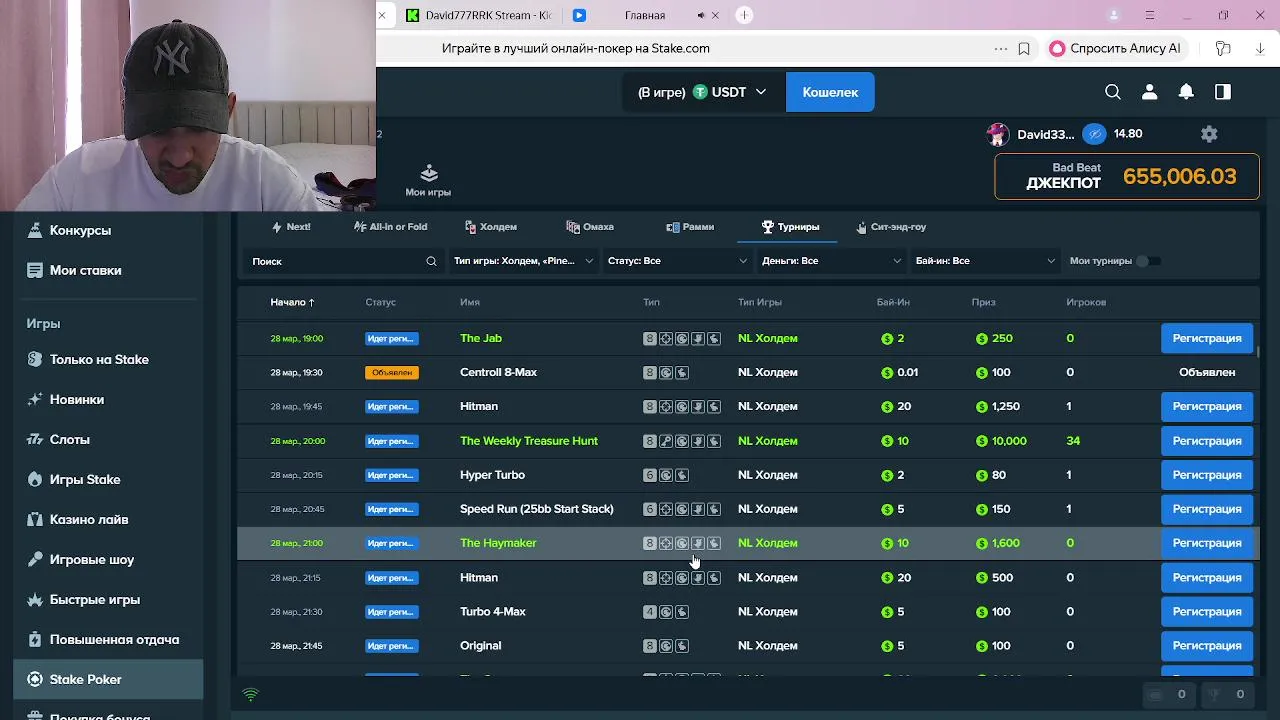Image resolution: width=1280 pixels, height=720 pixels.
Task: Click the Игры Stake sidebar icon
Action: point(35,480)
